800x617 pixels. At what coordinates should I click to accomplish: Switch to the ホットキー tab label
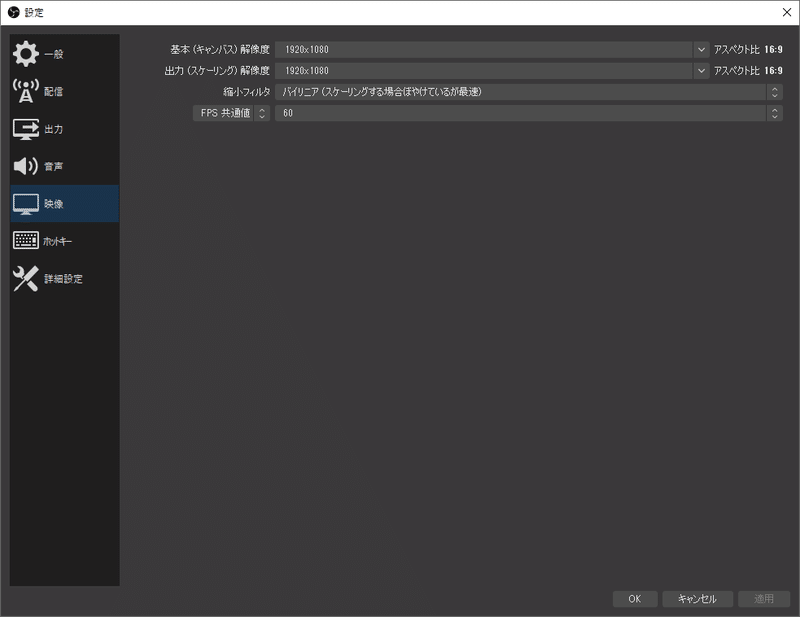point(58,241)
